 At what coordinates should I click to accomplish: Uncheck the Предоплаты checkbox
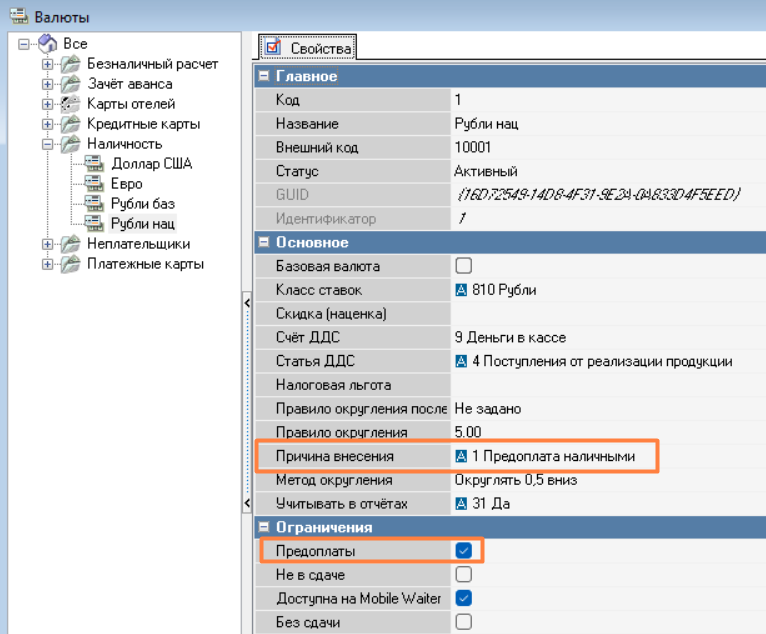tap(463, 551)
